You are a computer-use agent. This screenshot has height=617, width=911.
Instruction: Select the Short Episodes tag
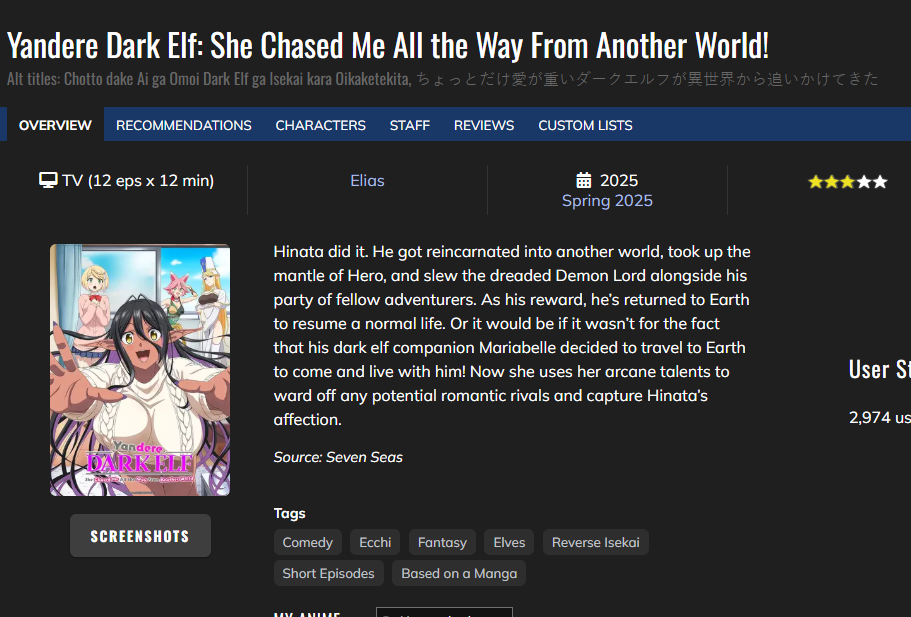pyautogui.click(x=328, y=573)
